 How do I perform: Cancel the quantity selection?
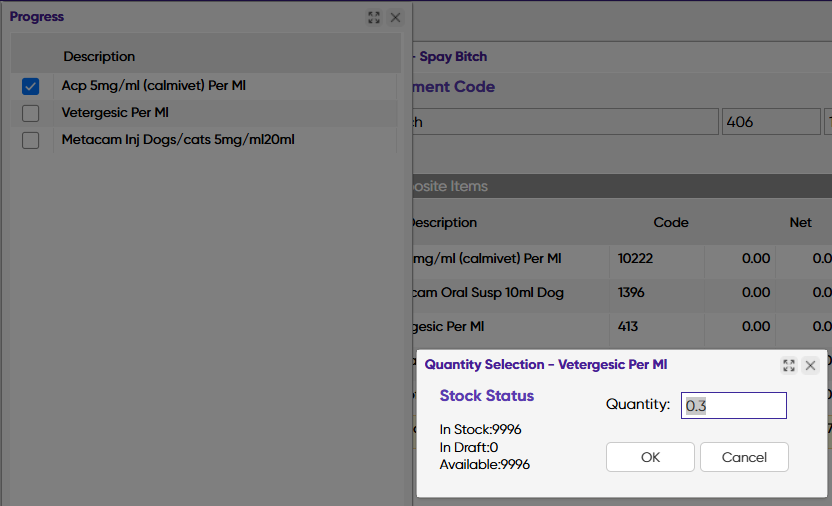744,457
